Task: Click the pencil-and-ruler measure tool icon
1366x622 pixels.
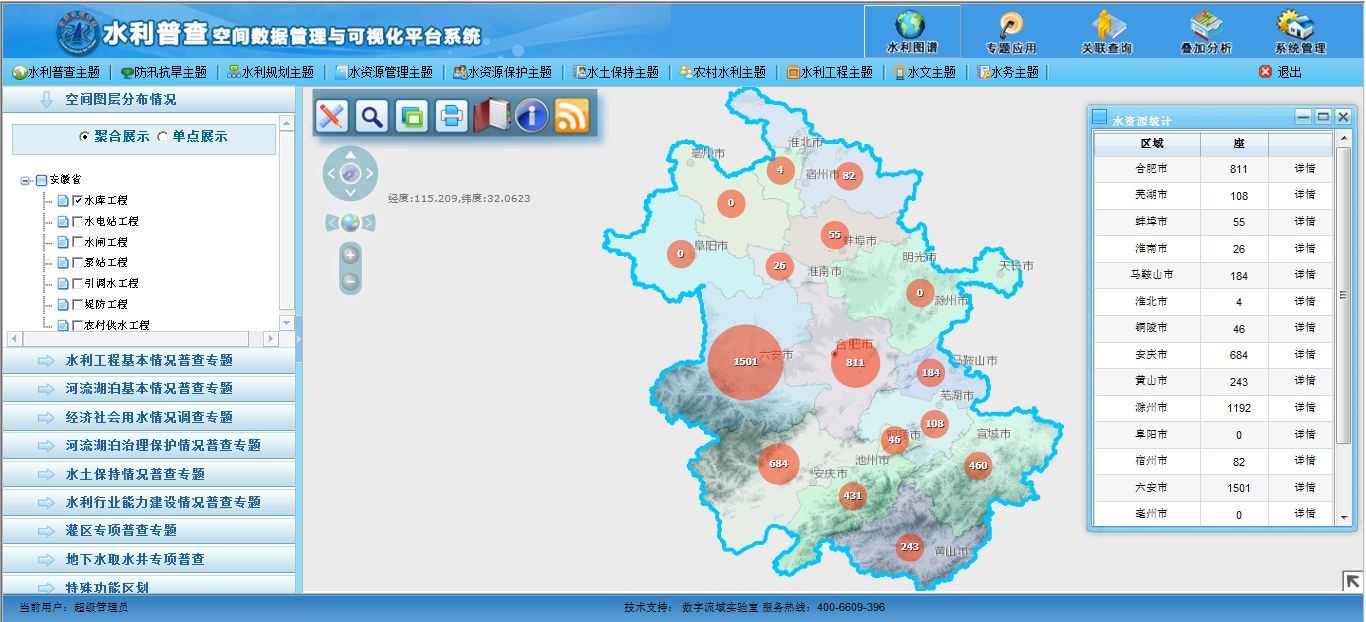Action: (x=332, y=116)
